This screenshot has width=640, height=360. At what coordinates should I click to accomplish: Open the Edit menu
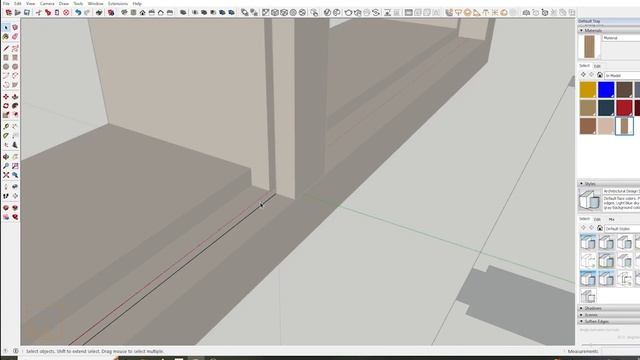[x=18, y=3]
